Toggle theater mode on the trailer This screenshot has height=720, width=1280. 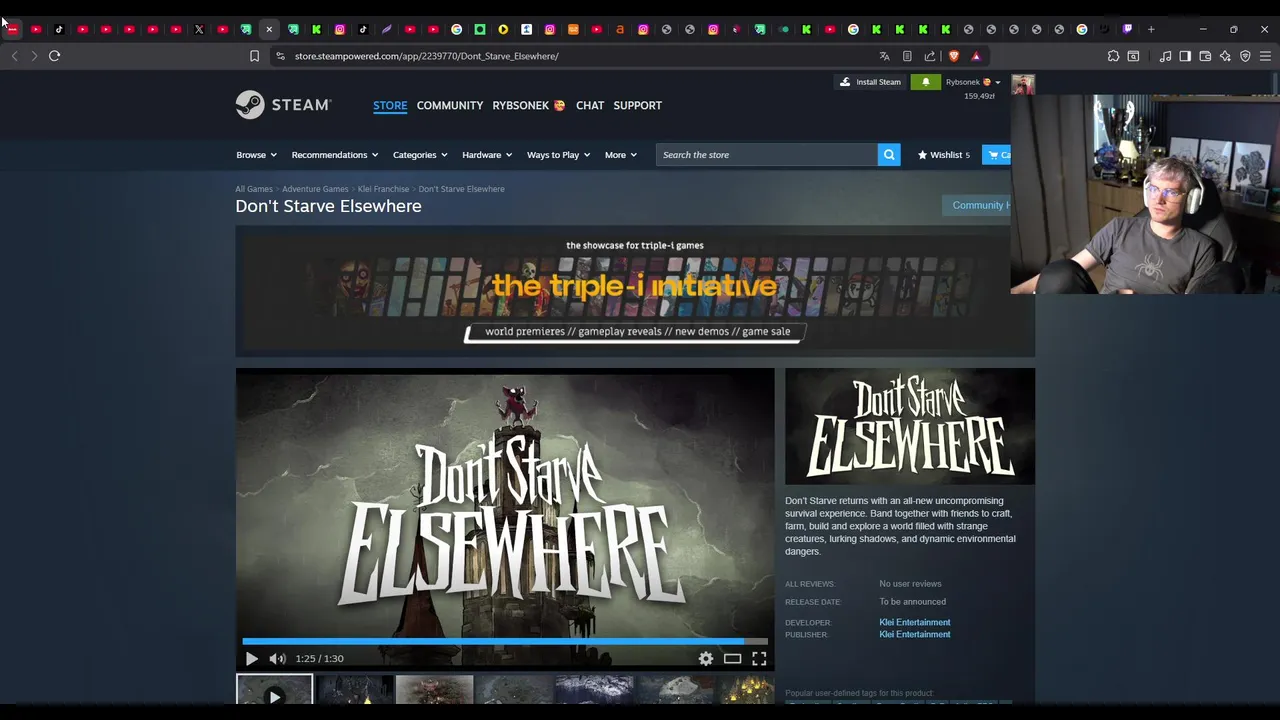733,658
